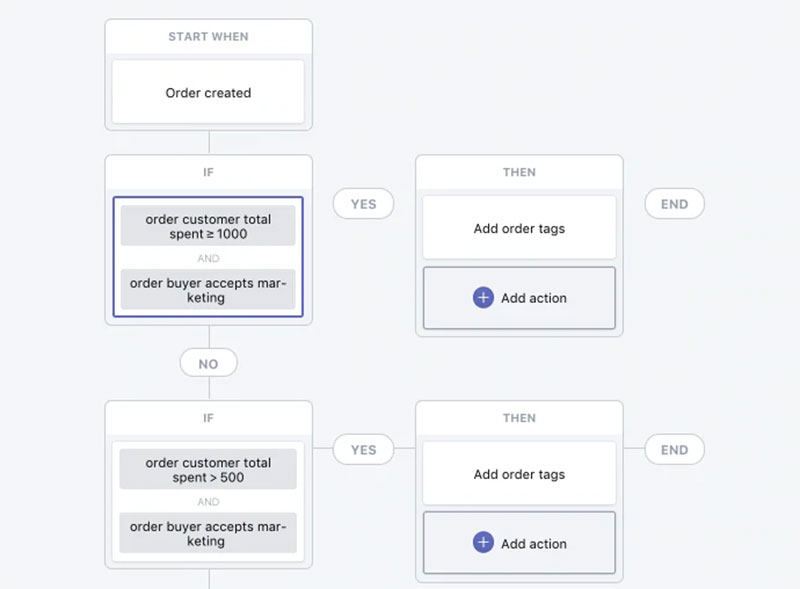Click the plus icon on the first Add action
800x589 pixels.
(483, 297)
